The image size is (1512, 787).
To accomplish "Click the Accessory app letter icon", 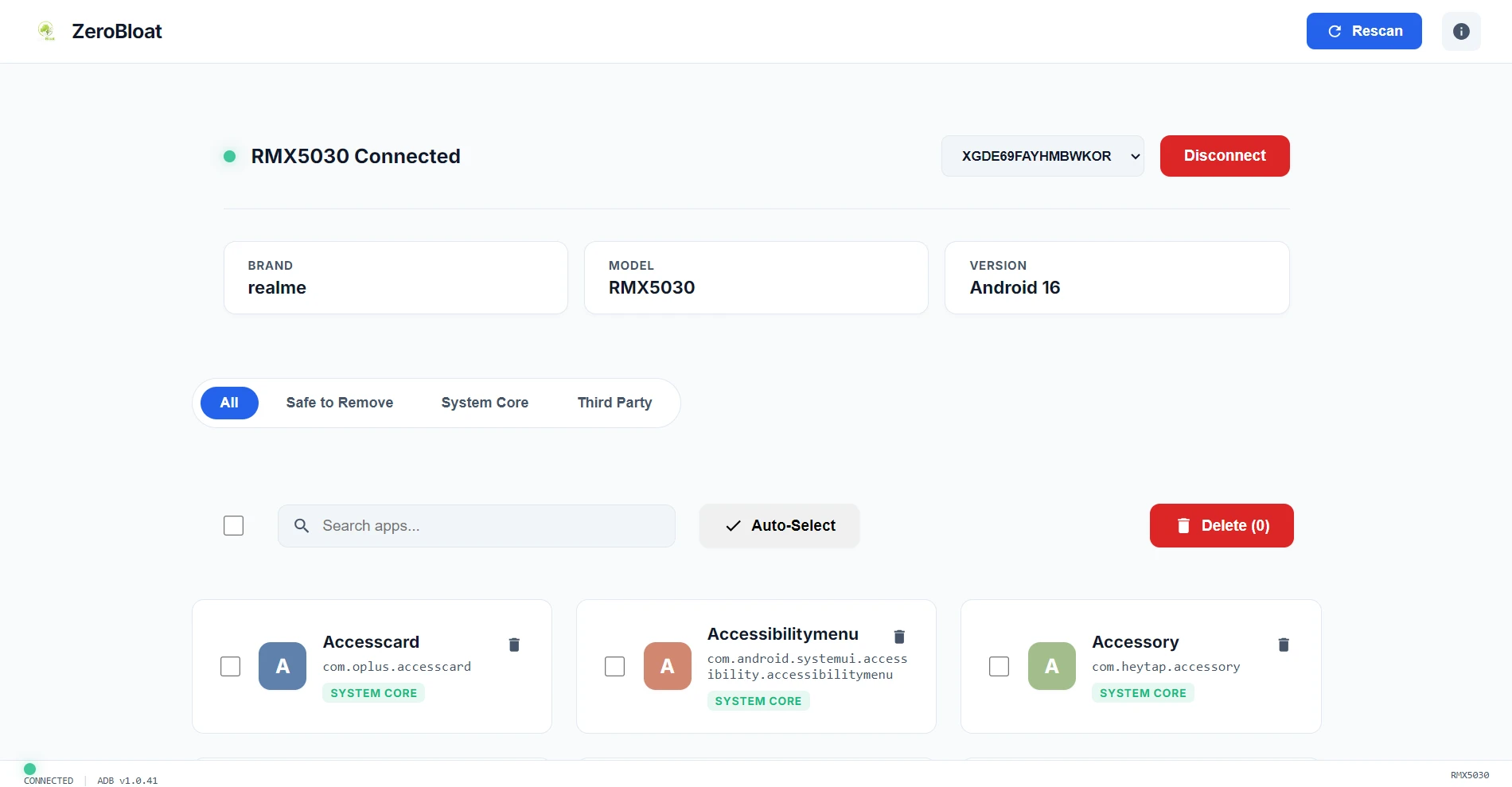I will pyautogui.click(x=1051, y=666).
